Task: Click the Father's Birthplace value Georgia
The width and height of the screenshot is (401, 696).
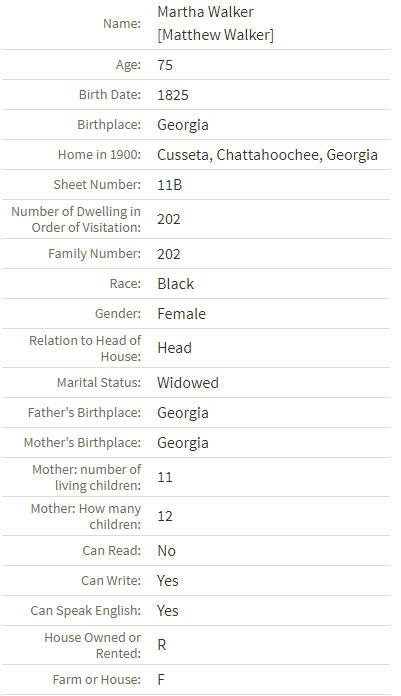Action: point(183,413)
